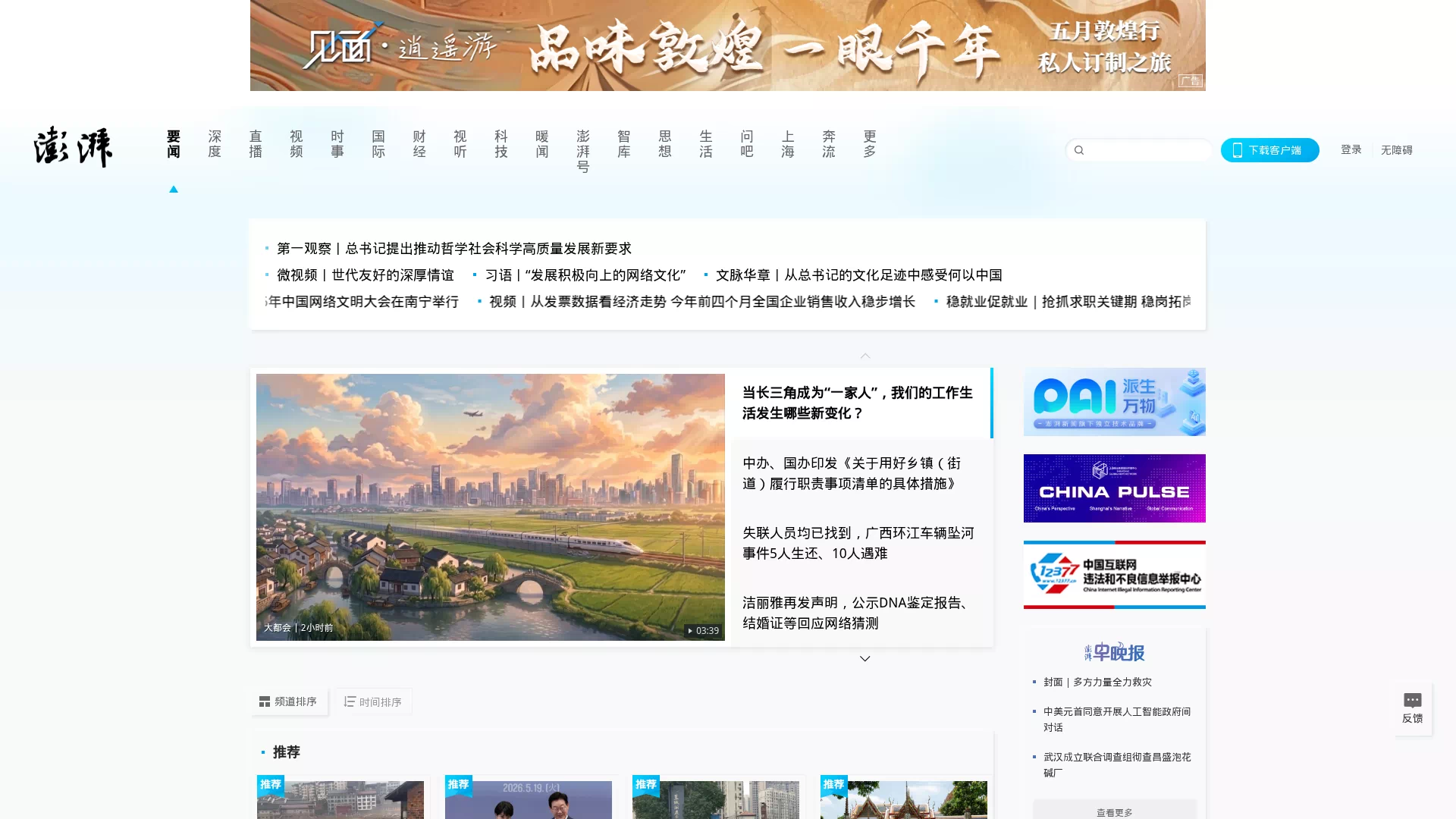Open the 财经 channel
This screenshot has width=1456, height=819.
point(419,144)
